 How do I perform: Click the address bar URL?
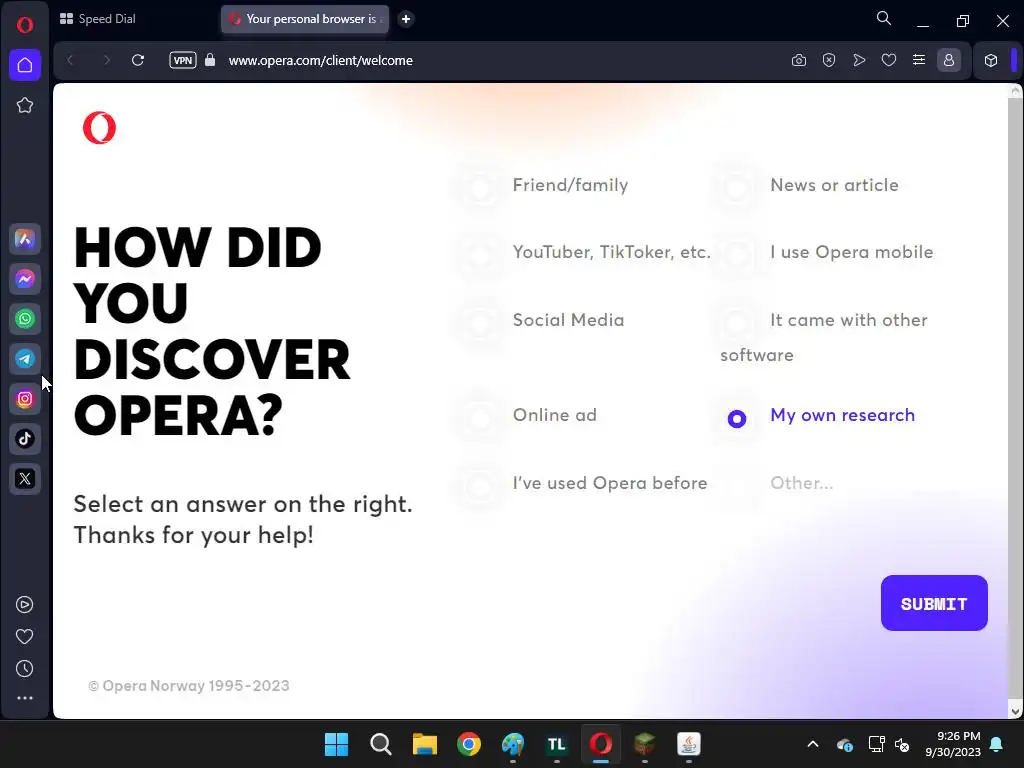[x=321, y=60]
